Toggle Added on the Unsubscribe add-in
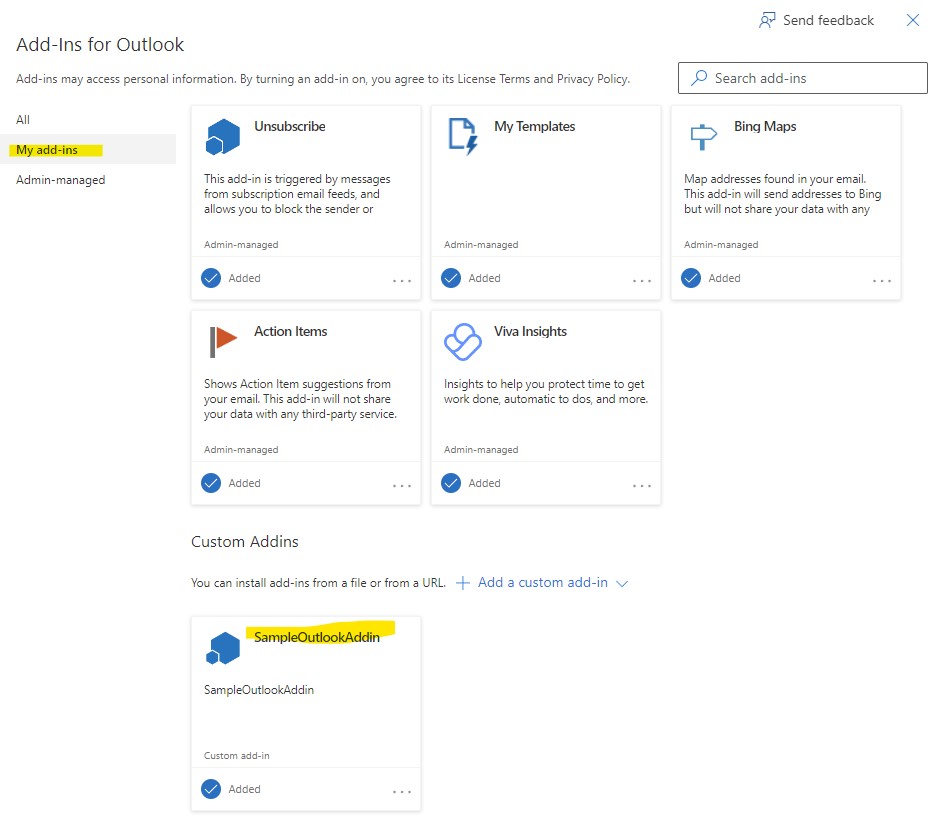 pyautogui.click(x=212, y=278)
